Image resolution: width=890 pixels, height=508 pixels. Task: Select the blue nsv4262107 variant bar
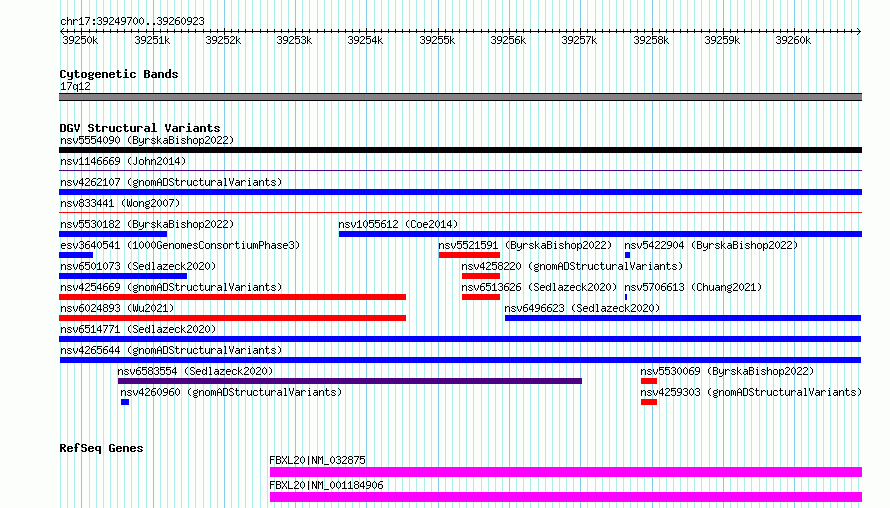coord(460,192)
